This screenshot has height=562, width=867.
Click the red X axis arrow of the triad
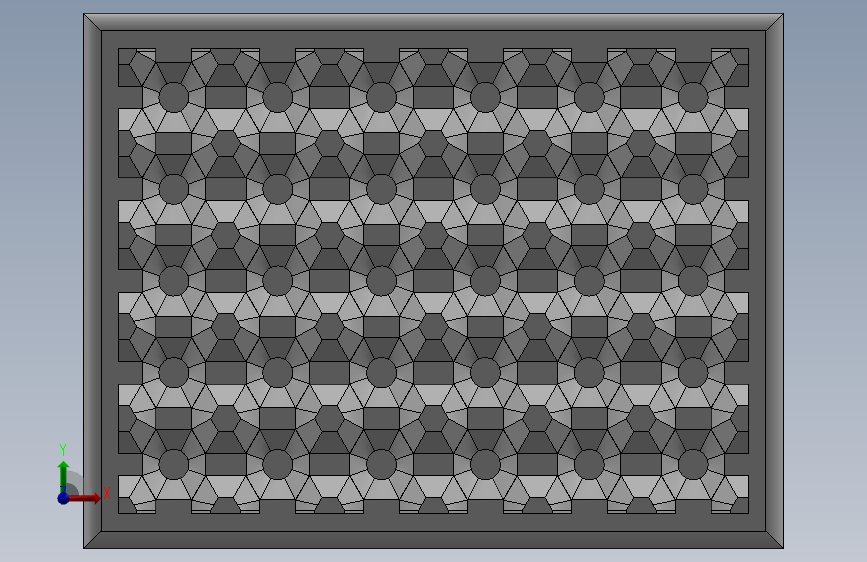[84, 498]
